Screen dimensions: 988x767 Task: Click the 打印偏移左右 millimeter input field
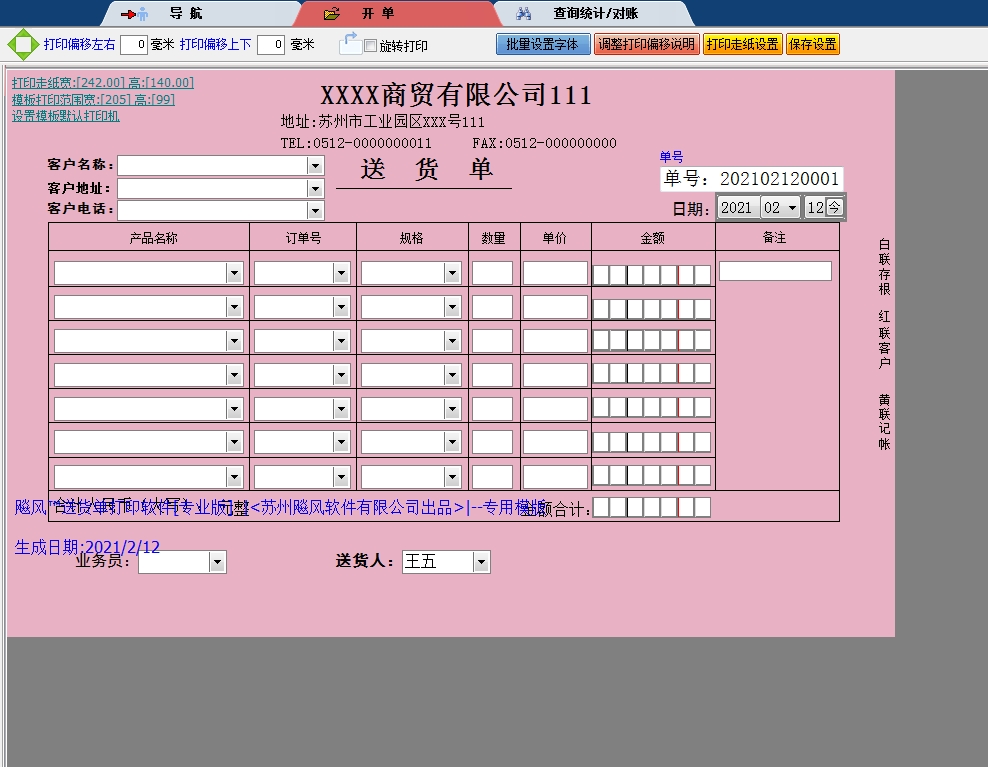click(134, 45)
